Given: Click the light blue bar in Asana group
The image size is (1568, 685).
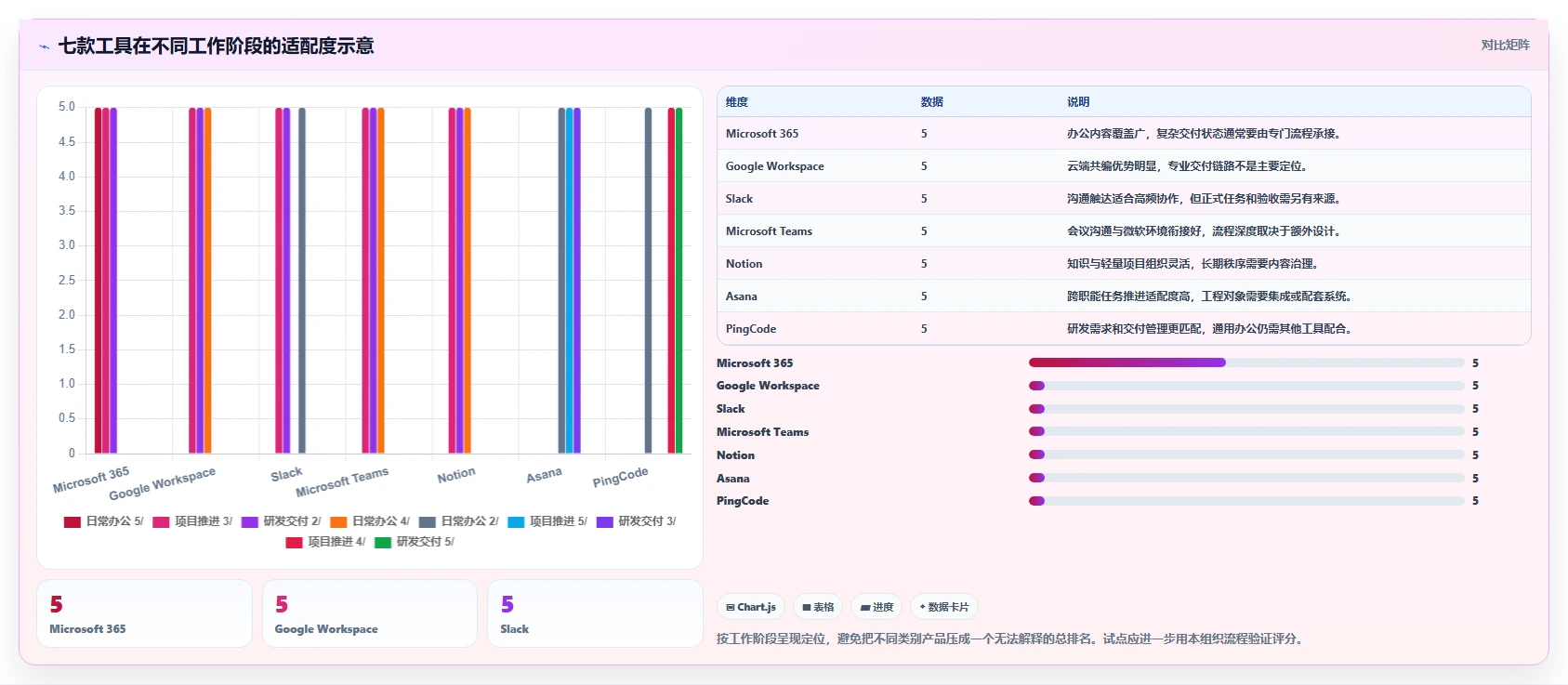Looking at the screenshot, I should coord(569,281).
